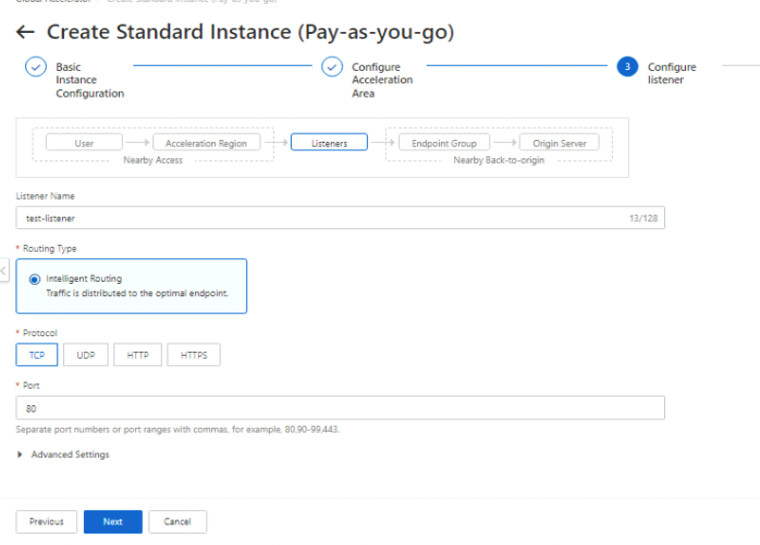This screenshot has height=545, width=760.
Task: Select the Intelligent Routing radio button
Action: [x=34, y=279]
